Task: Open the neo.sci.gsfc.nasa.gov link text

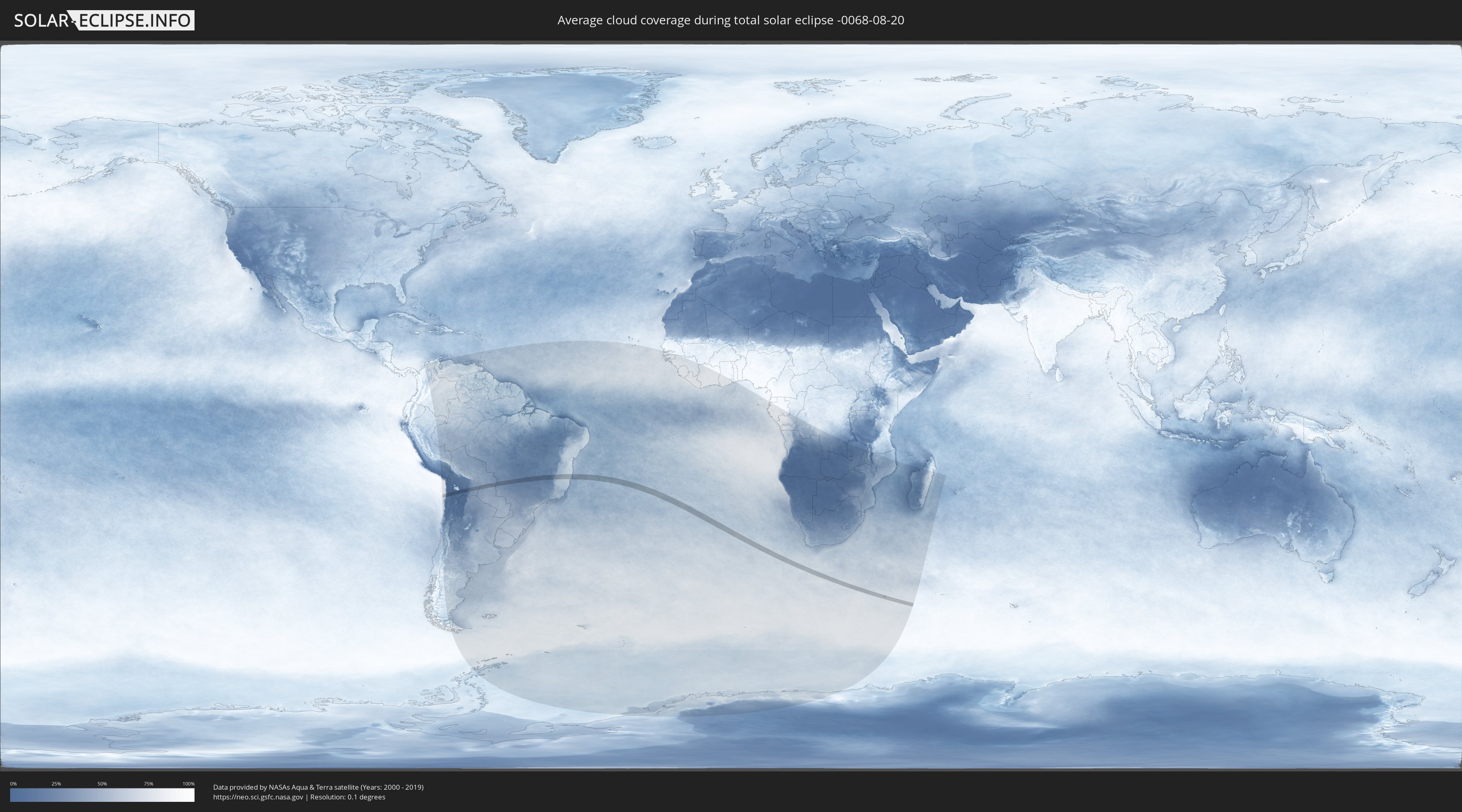Action: (x=258, y=797)
